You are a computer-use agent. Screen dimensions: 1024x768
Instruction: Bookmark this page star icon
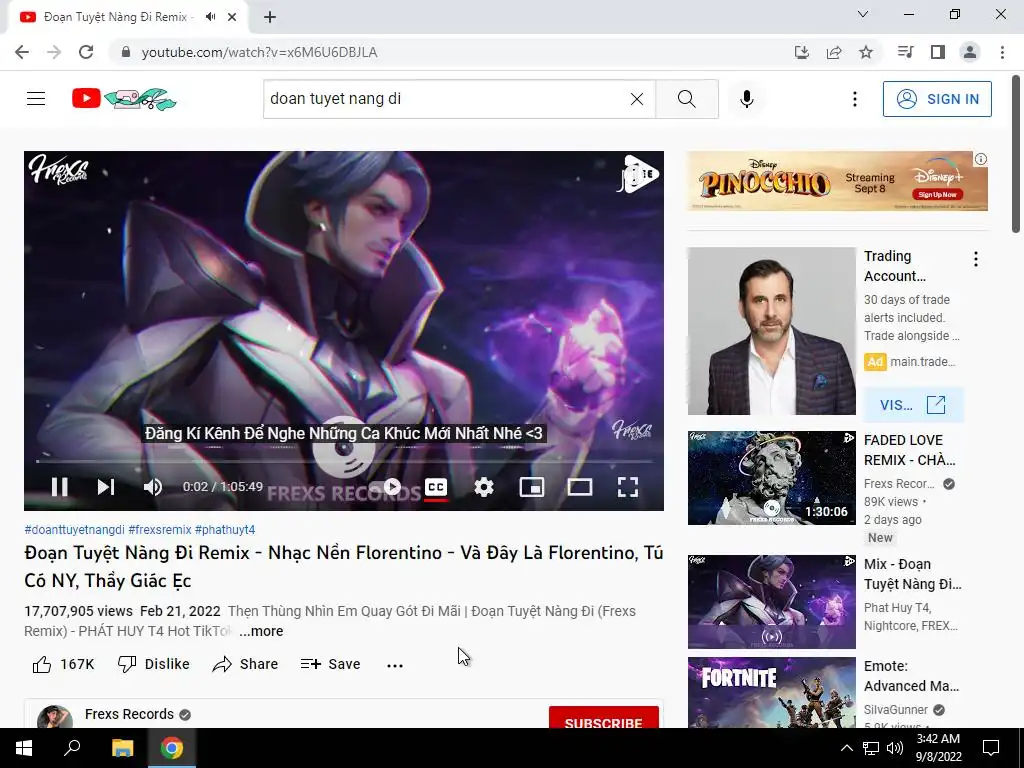click(x=865, y=52)
